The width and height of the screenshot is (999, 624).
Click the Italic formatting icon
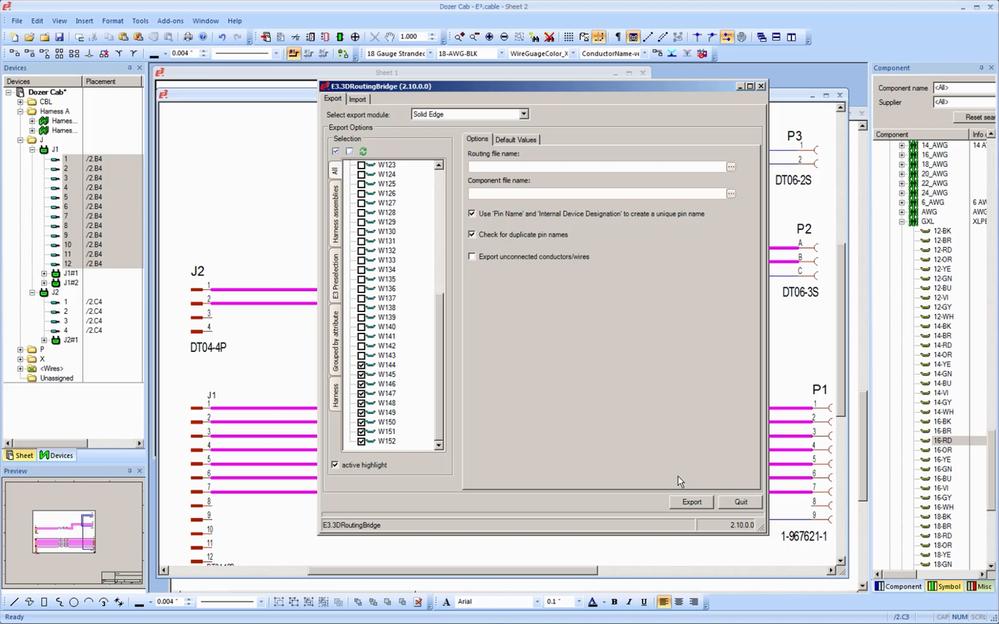[629, 602]
